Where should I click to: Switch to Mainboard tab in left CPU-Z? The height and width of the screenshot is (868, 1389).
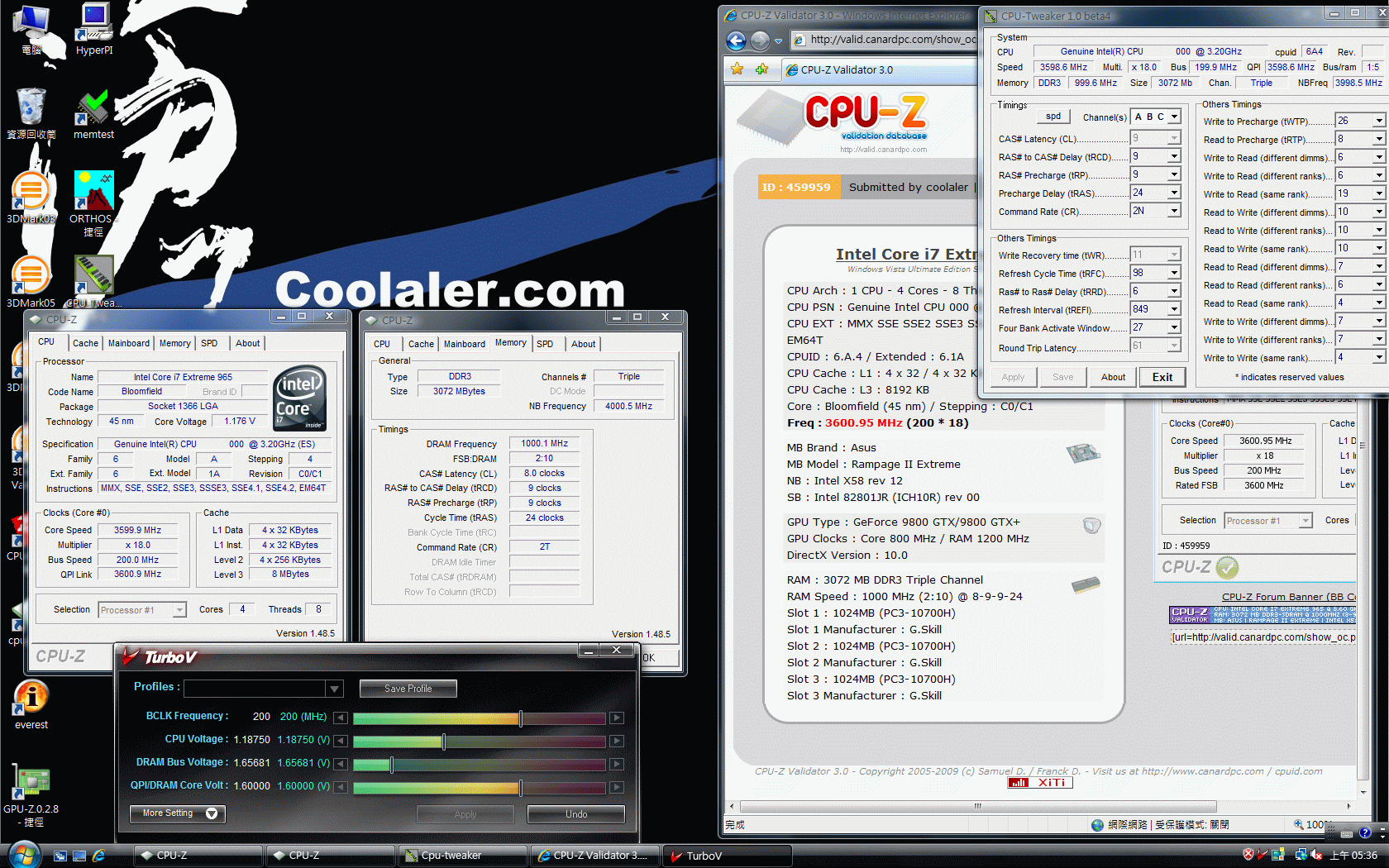[x=129, y=343]
